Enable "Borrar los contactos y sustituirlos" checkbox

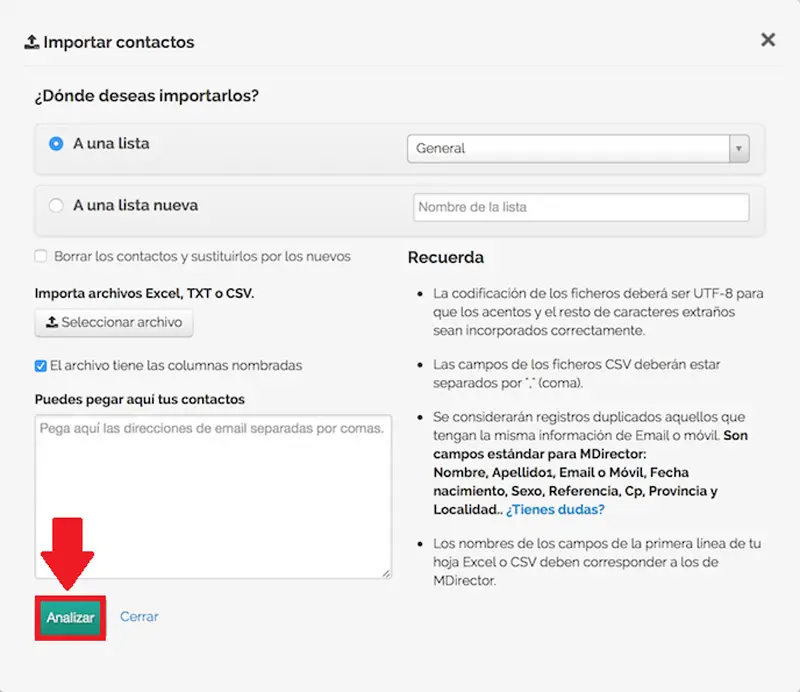click(x=41, y=256)
